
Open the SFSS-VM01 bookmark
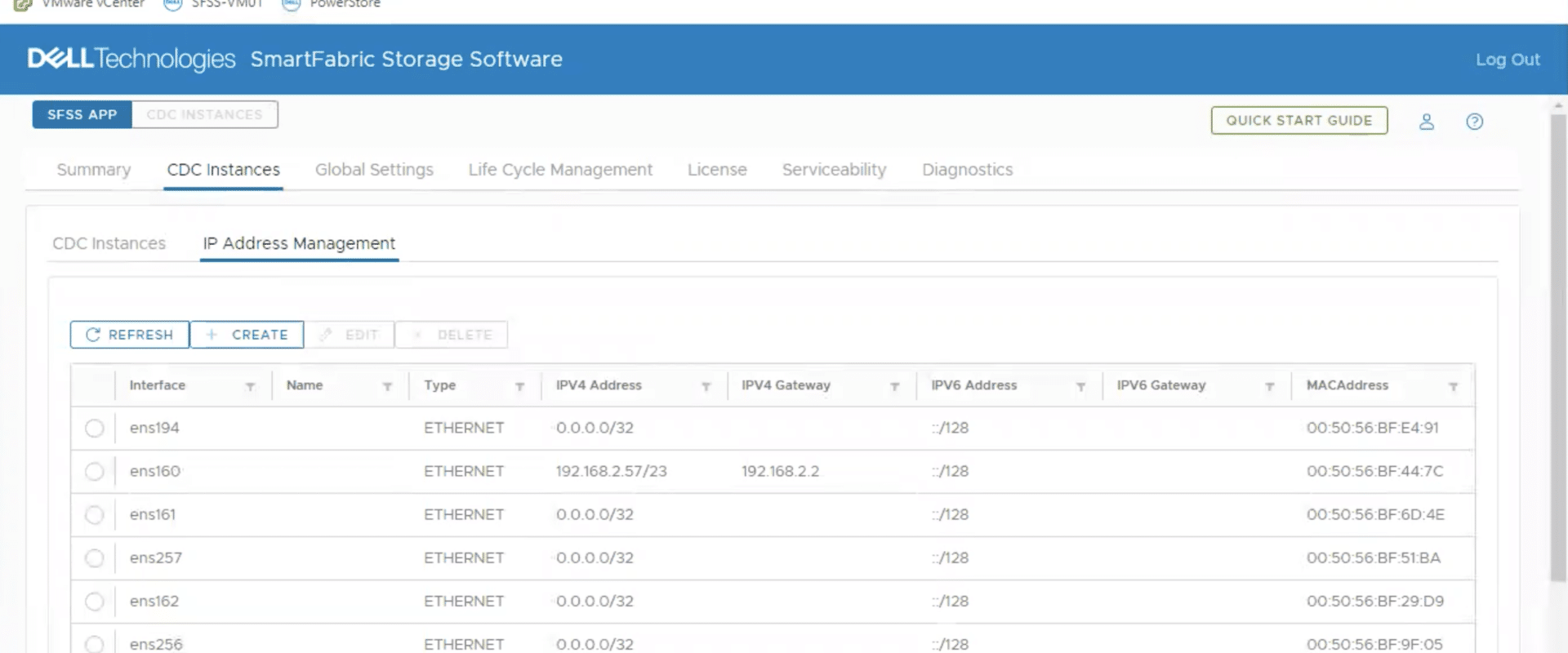pos(214,4)
